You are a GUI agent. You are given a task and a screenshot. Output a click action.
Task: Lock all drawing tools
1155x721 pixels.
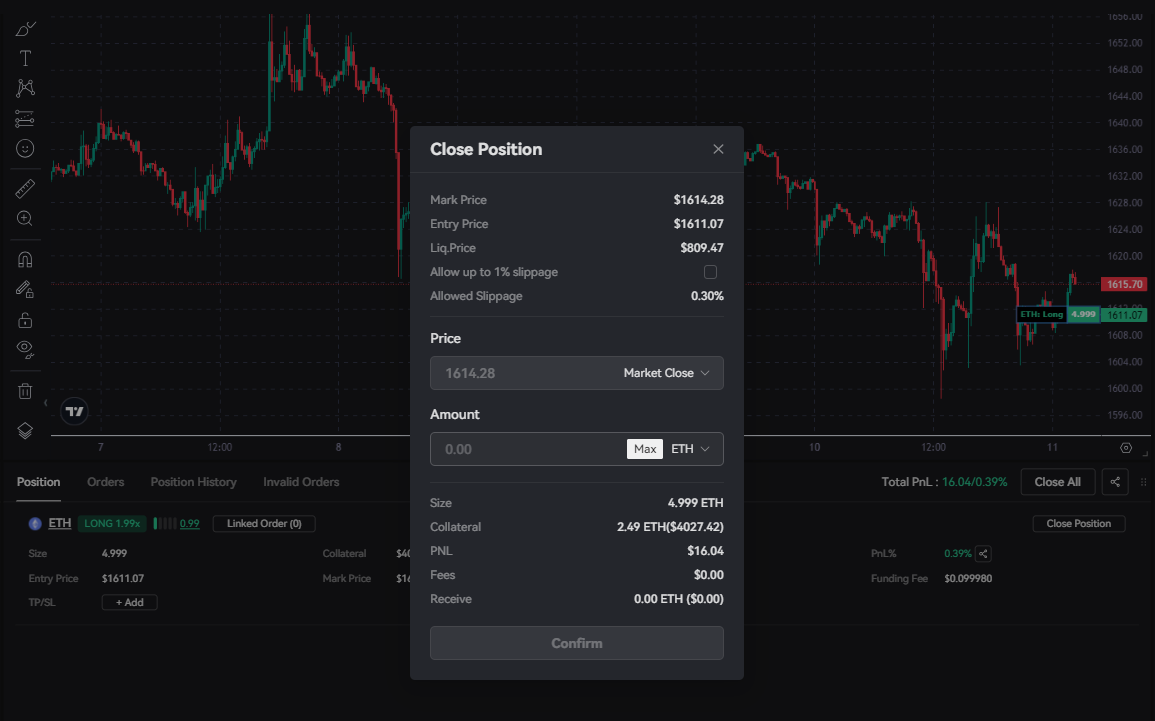[25, 320]
